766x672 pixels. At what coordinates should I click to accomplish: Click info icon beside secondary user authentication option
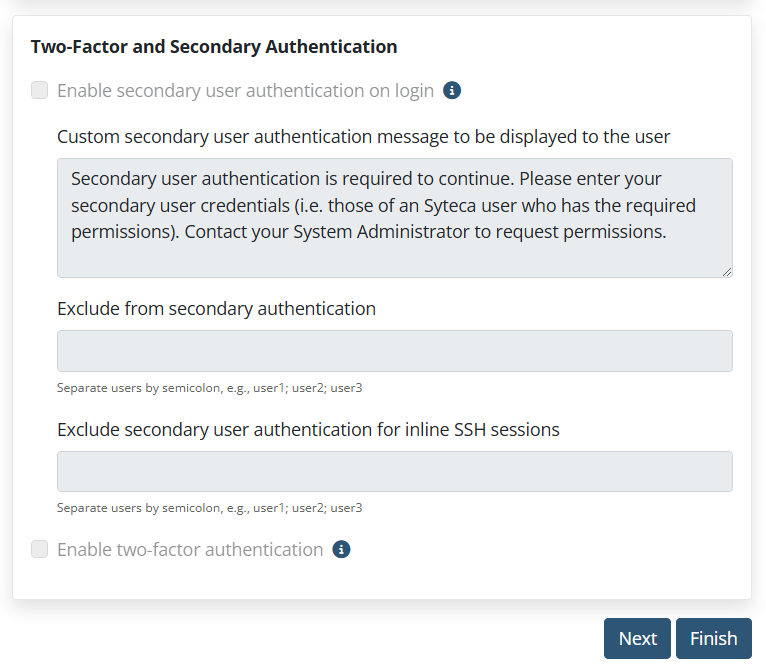click(x=452, y=90)
